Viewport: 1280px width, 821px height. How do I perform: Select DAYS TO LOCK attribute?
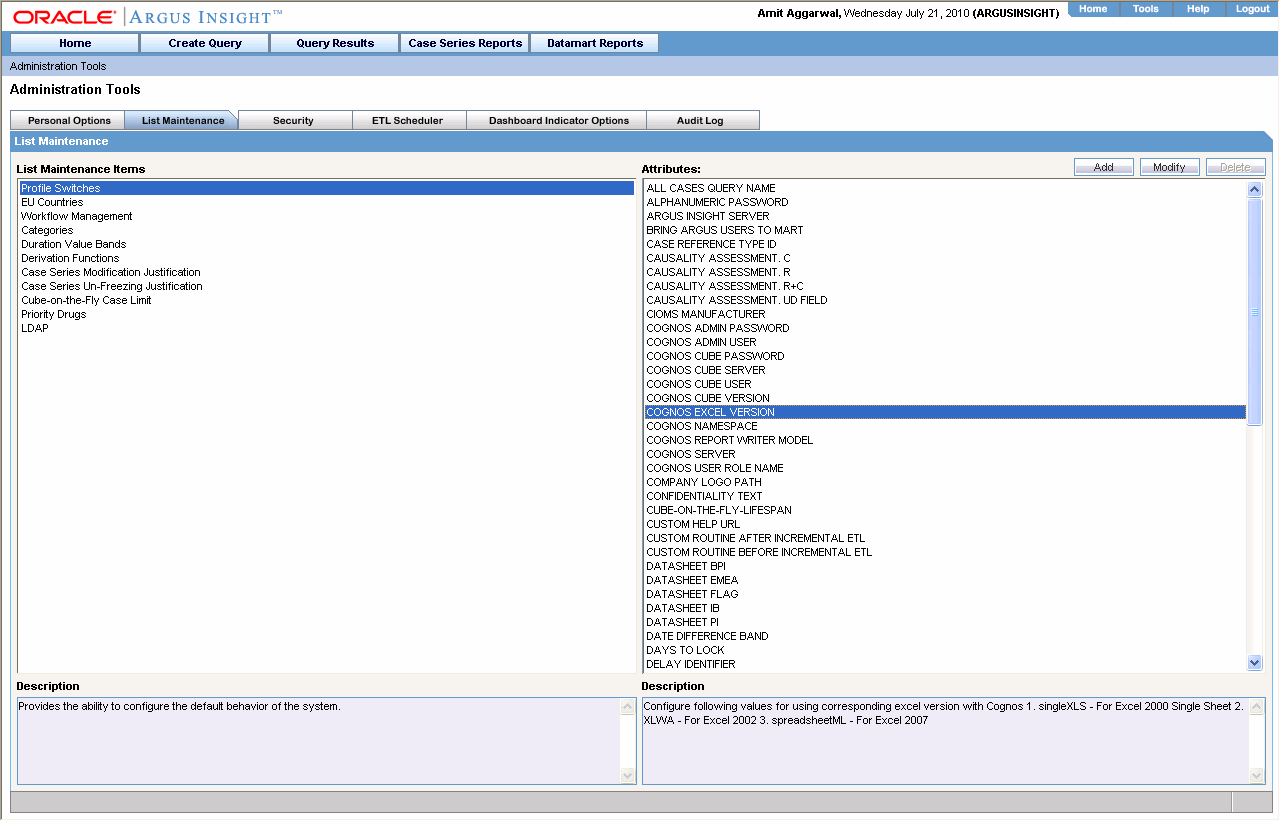pos(945,650)
